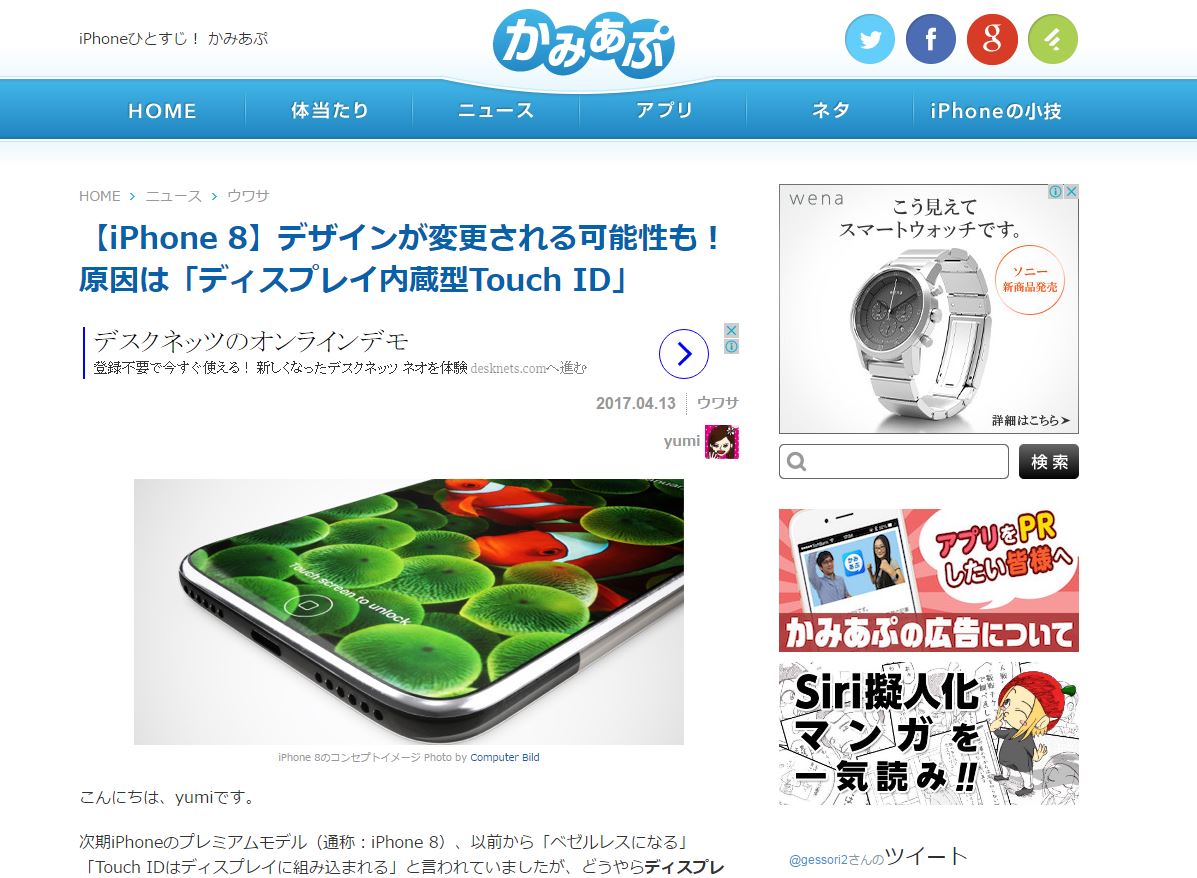Image resolution: width=1197 pixels, height=878 pixels.
Task: Click the 検索 search button
Action: (1049, 462)
